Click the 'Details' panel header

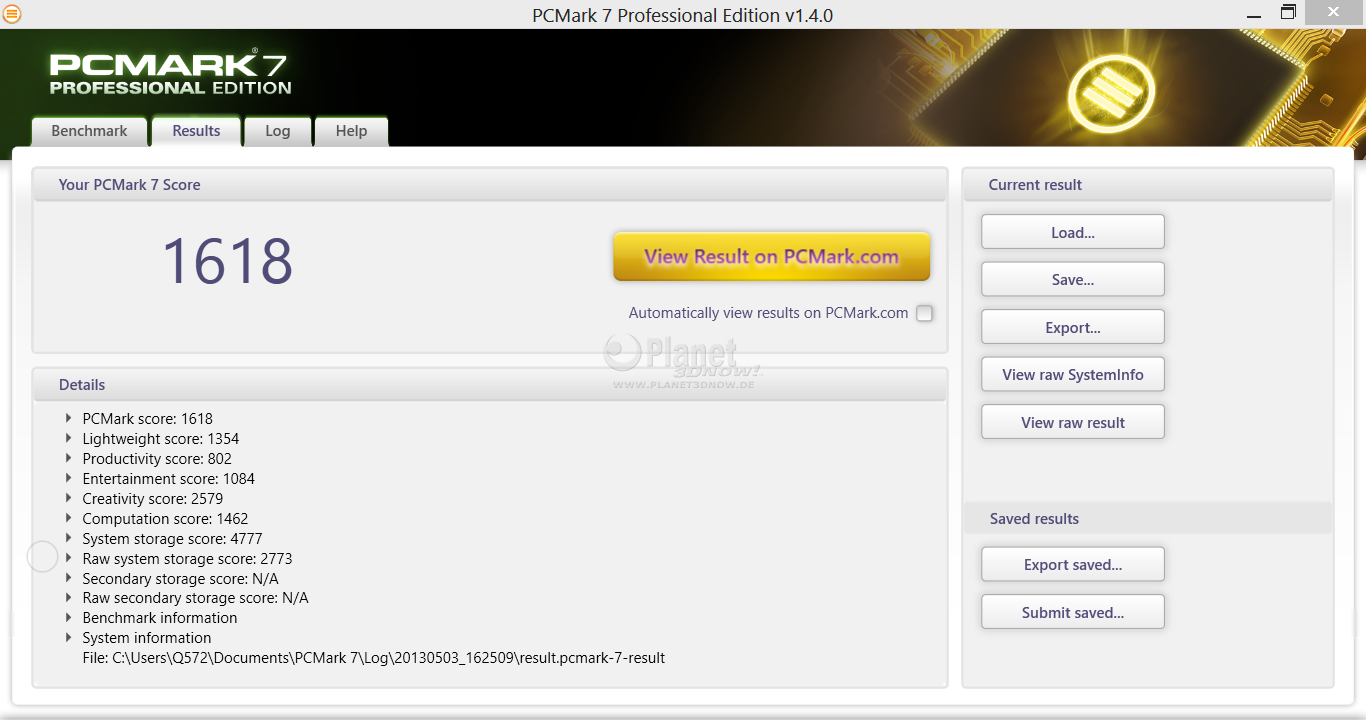point(490,385)
